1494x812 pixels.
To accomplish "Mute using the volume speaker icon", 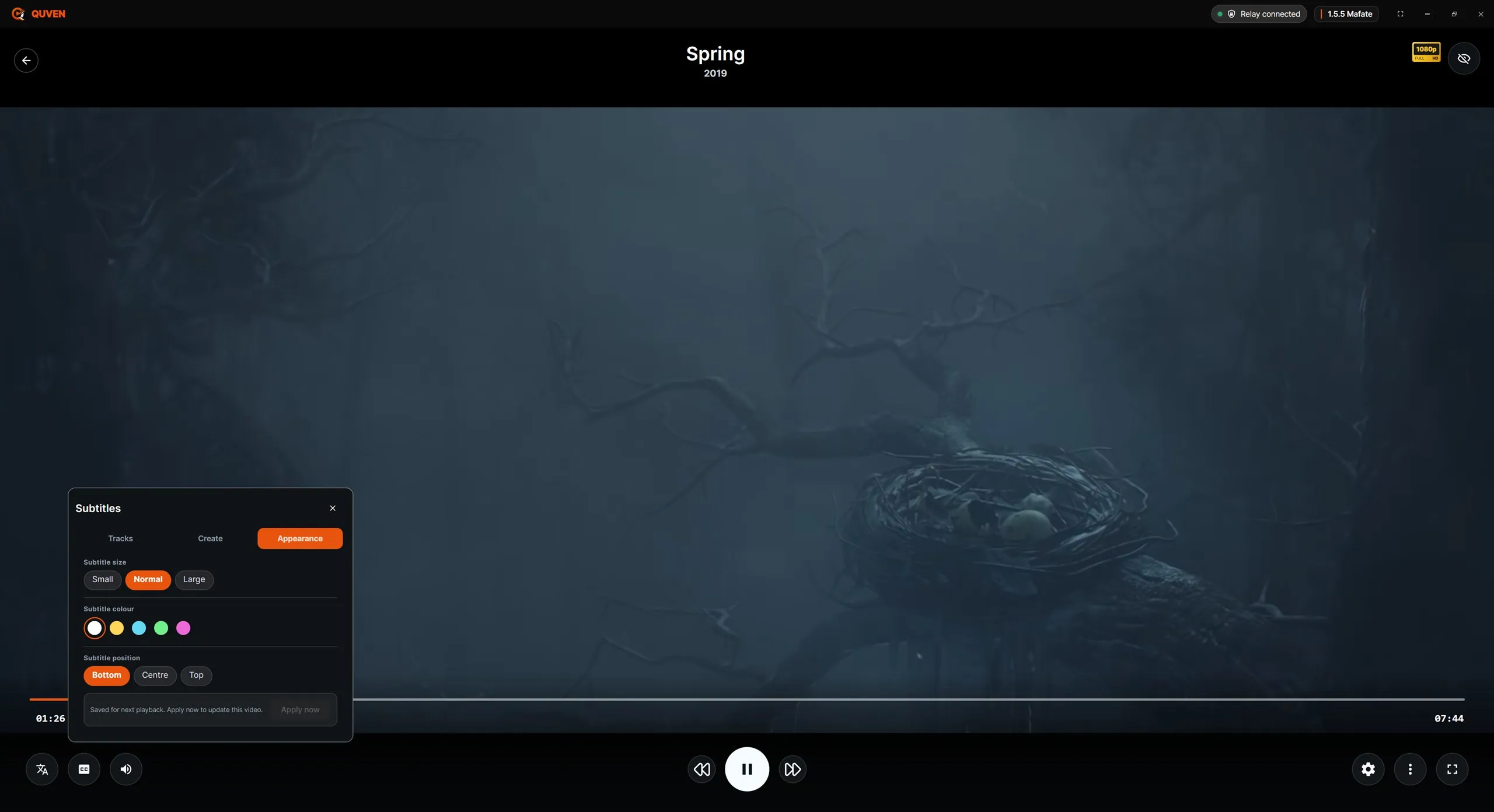I will [126, 769].
